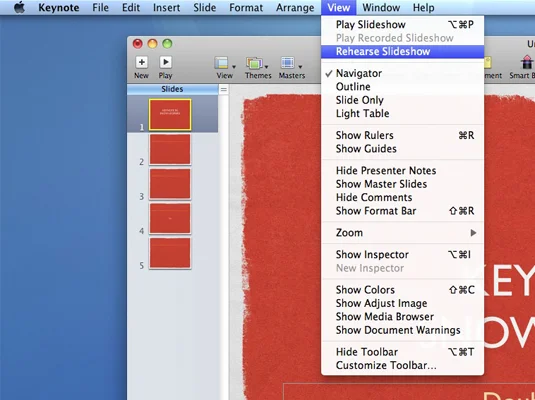This screenshot has height=400, width=535.
Task: Click the red close window button
Action: [x=138, y=44]
